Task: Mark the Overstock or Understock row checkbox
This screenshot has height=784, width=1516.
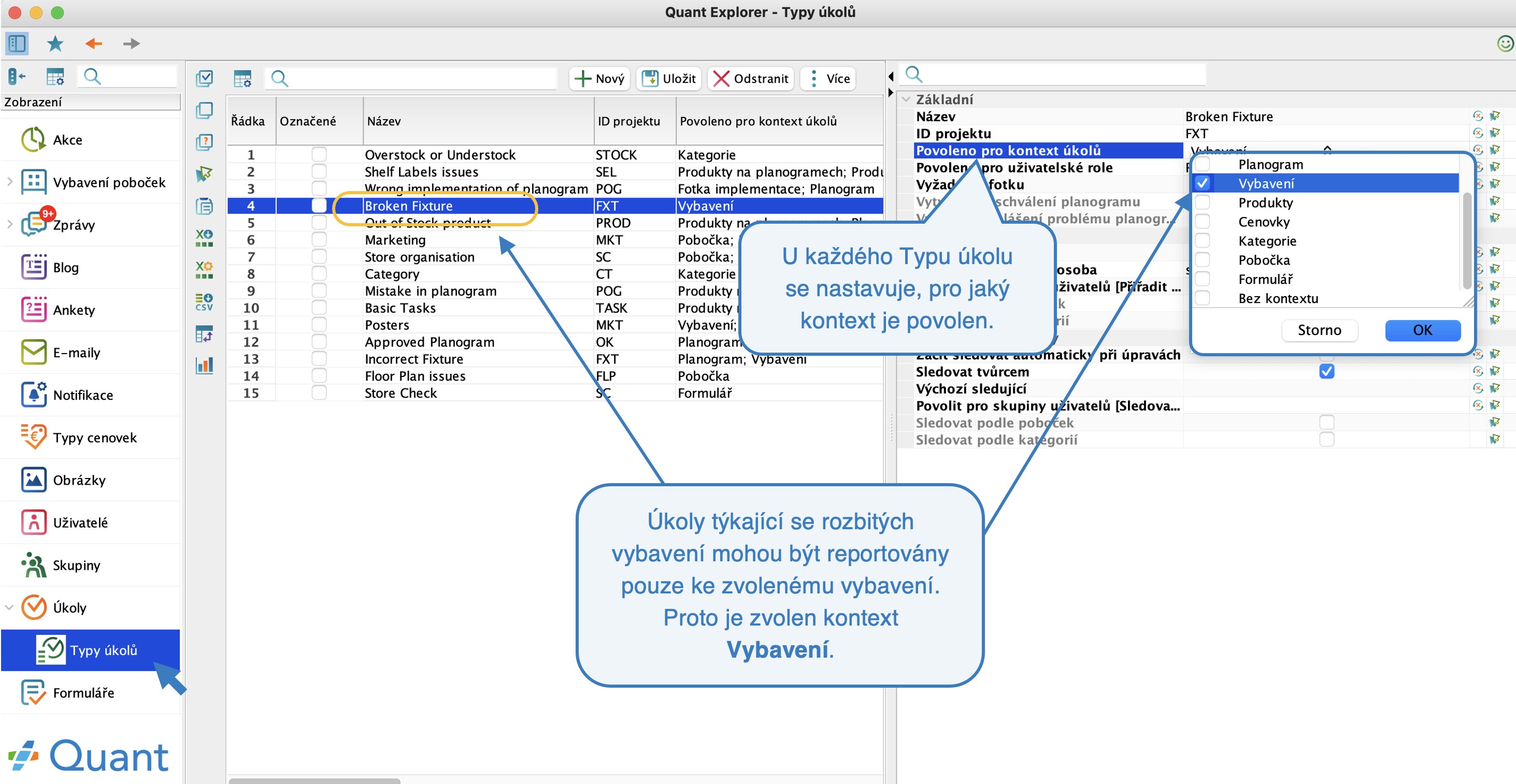Action: (x=319, y=155)
